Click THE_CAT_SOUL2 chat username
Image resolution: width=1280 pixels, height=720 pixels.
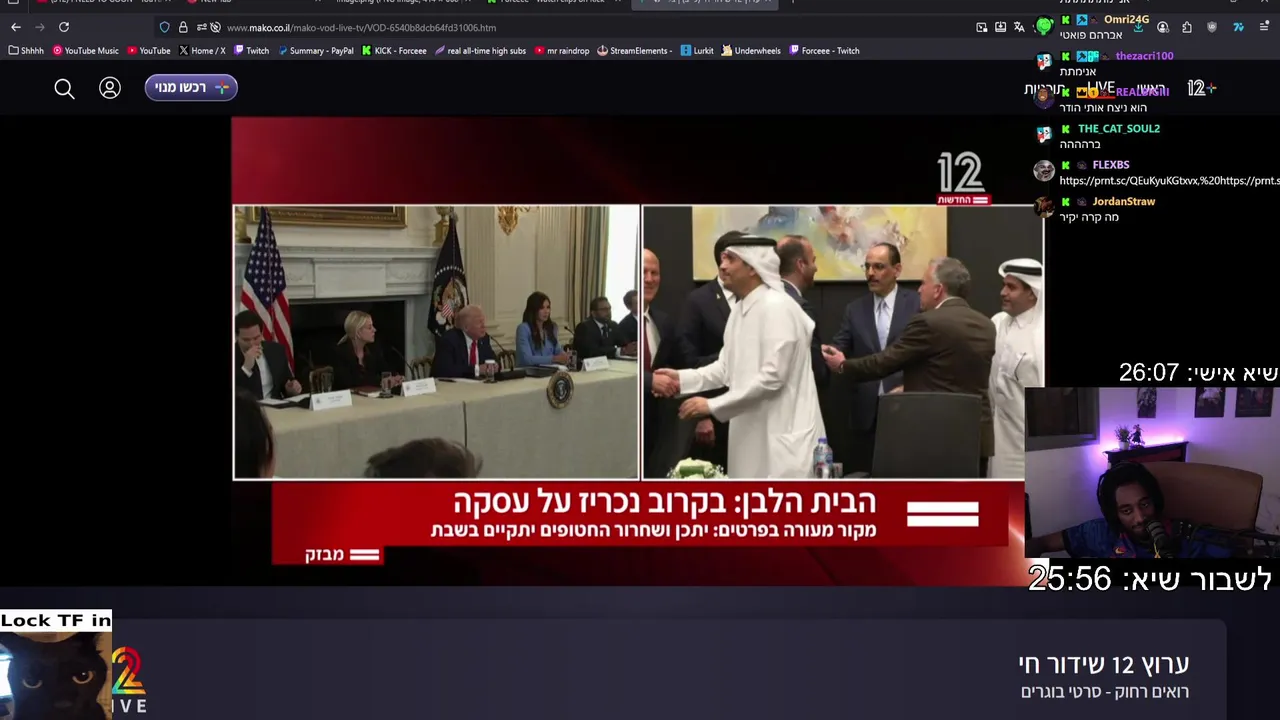click(x=1118, y=128)
